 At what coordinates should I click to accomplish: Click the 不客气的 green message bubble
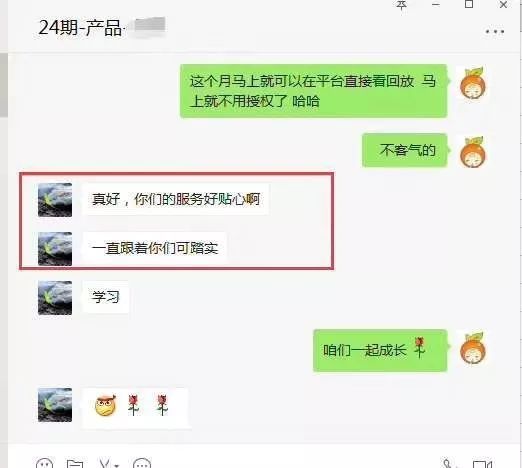point(405,150)
